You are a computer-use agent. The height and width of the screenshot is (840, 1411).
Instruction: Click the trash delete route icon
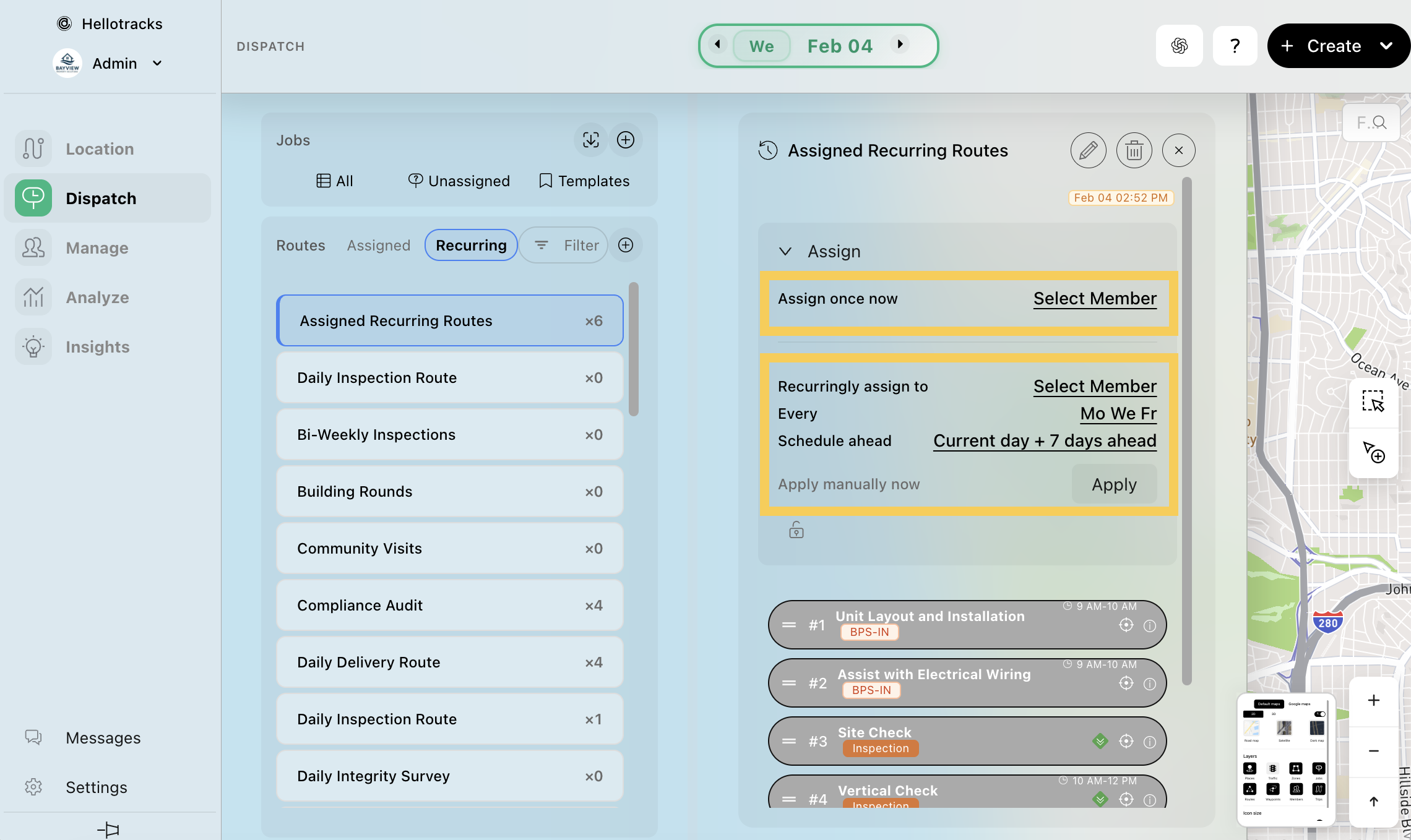[1134, 150]
